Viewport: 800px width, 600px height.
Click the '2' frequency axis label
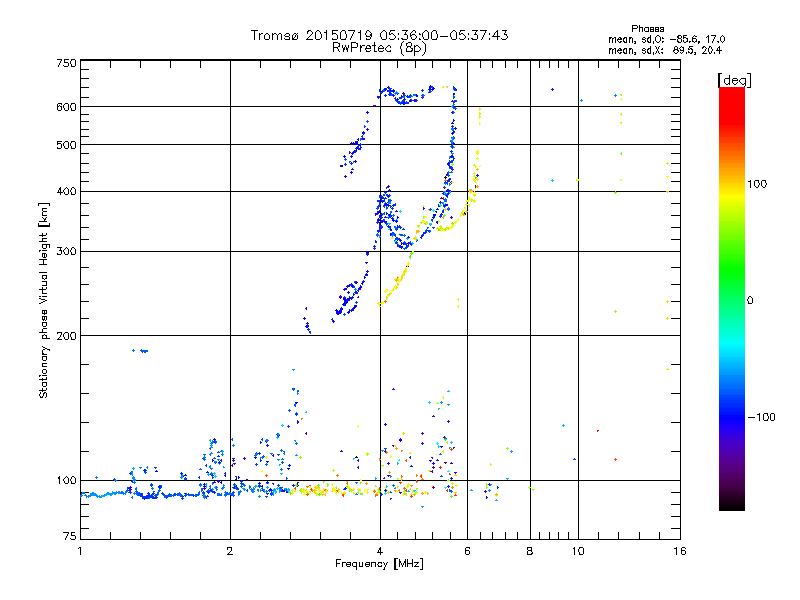point(230,551)
